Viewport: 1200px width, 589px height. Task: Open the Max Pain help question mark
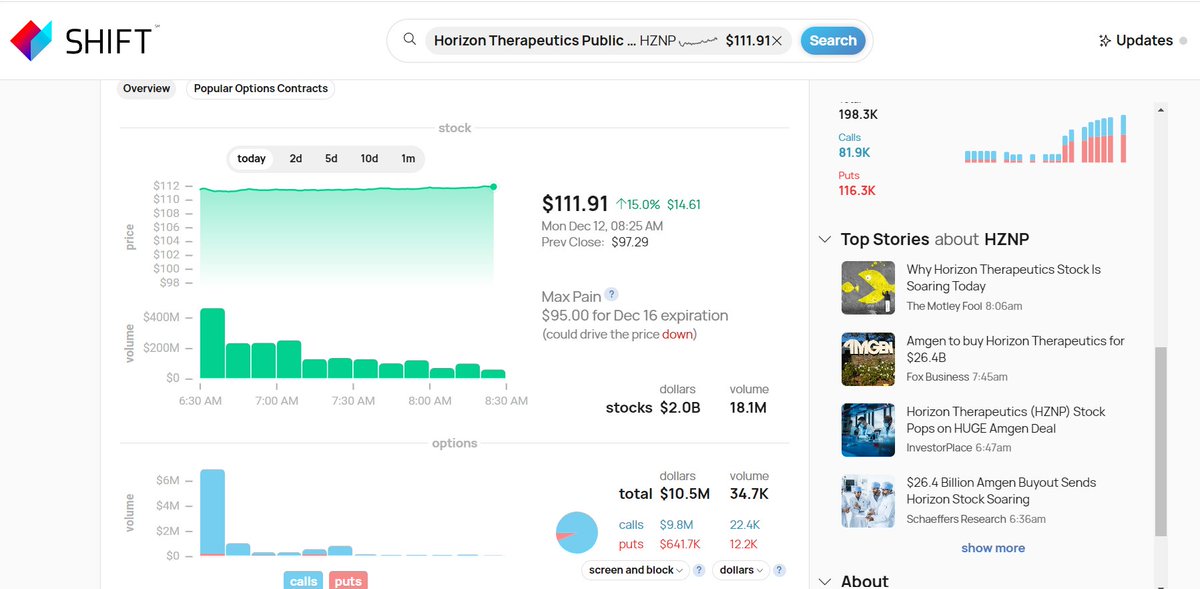tap(612, 295)
